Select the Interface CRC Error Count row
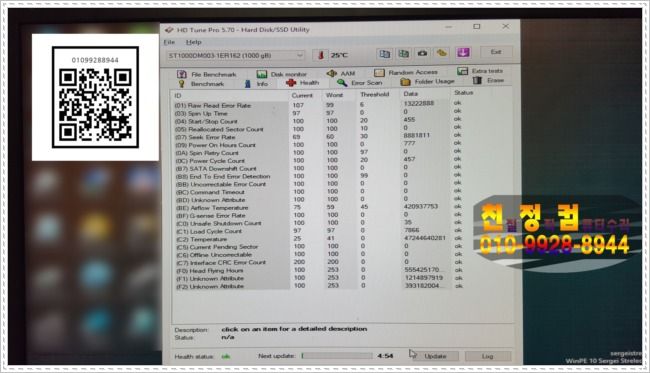The height and width of the screenshot is (373, 650). [x=318, y=262]
